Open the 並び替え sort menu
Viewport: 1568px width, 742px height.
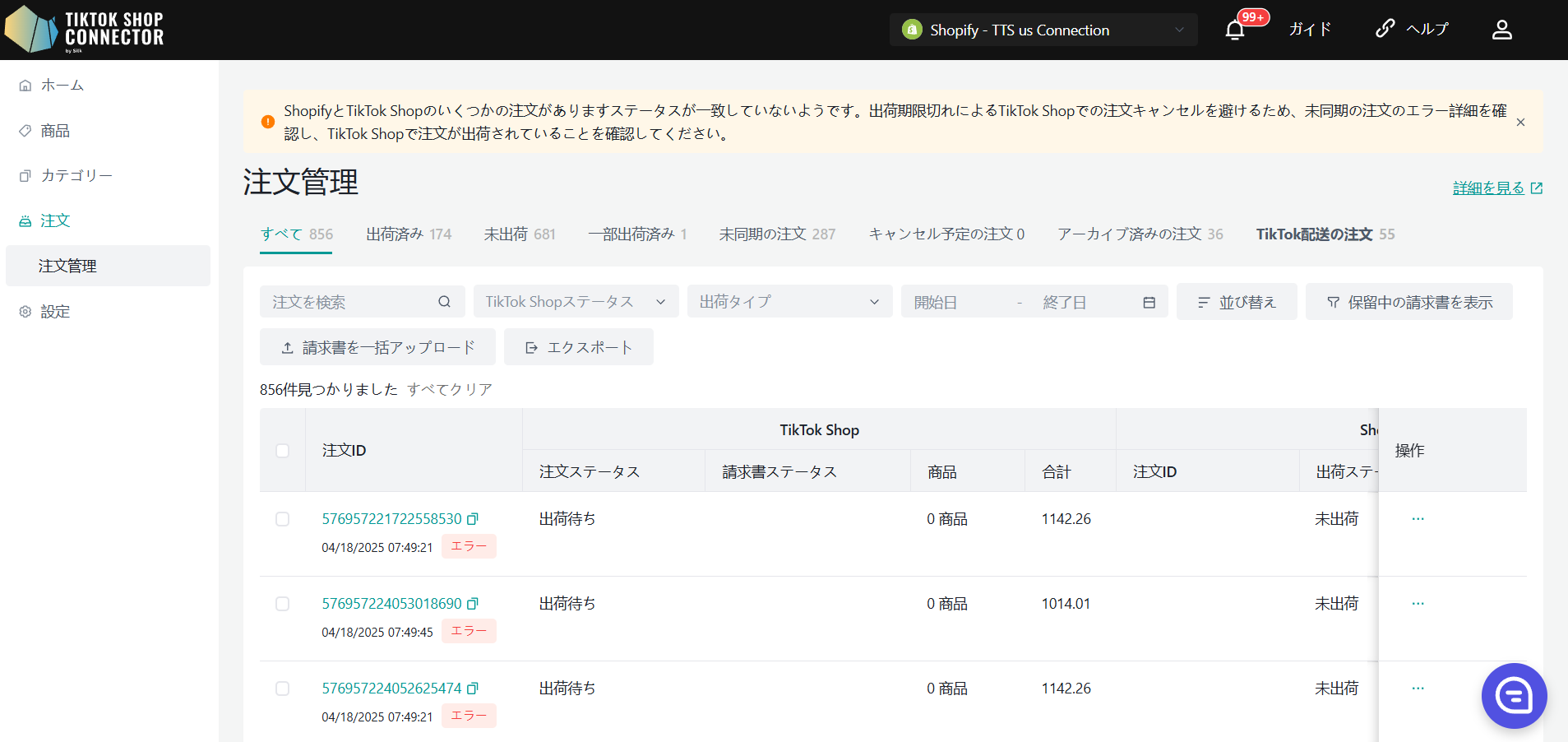click(x=1236, y=302)
